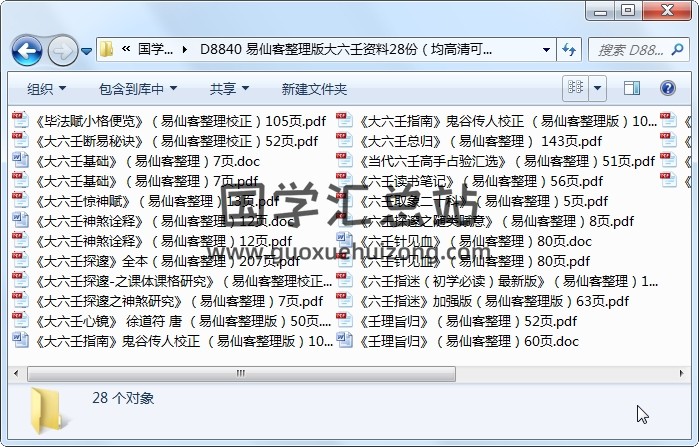Open the 共享 menu

pos(229,89)
